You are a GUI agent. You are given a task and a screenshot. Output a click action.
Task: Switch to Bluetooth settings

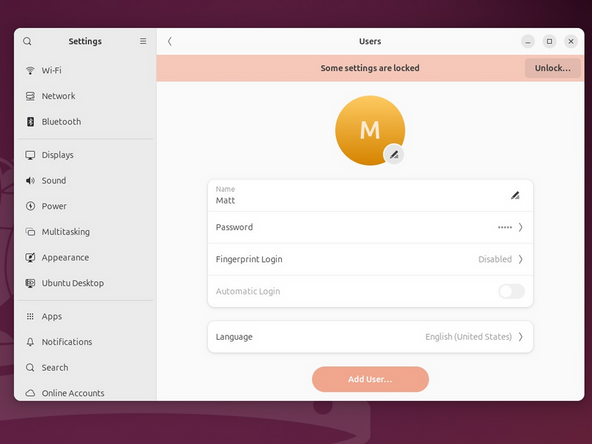(x=85, y=122)
